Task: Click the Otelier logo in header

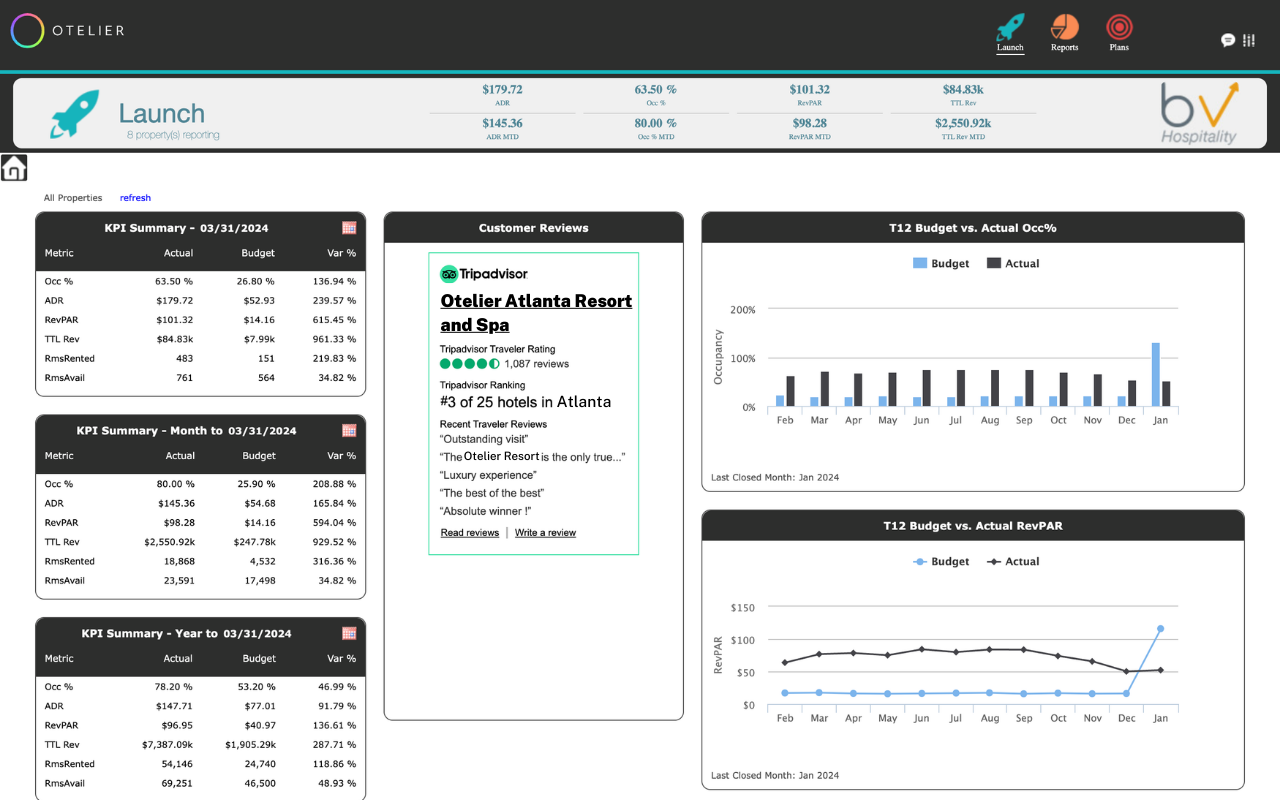Action: (68, 30)
